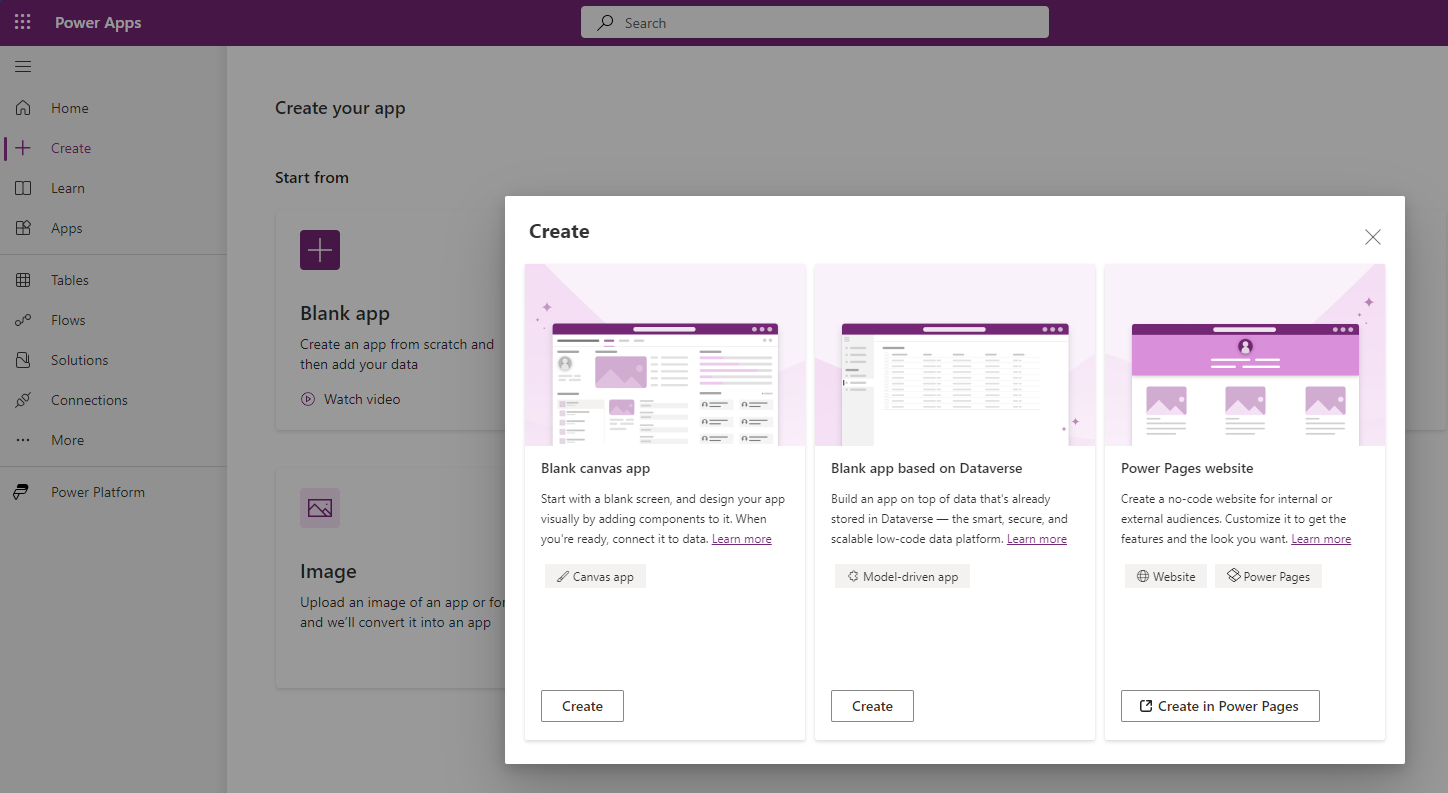The height and width of the screenshot is (793, 1448).
Task: Click the Power Pages website heading
Action: pyautogui.click(x=1187, y=468)
